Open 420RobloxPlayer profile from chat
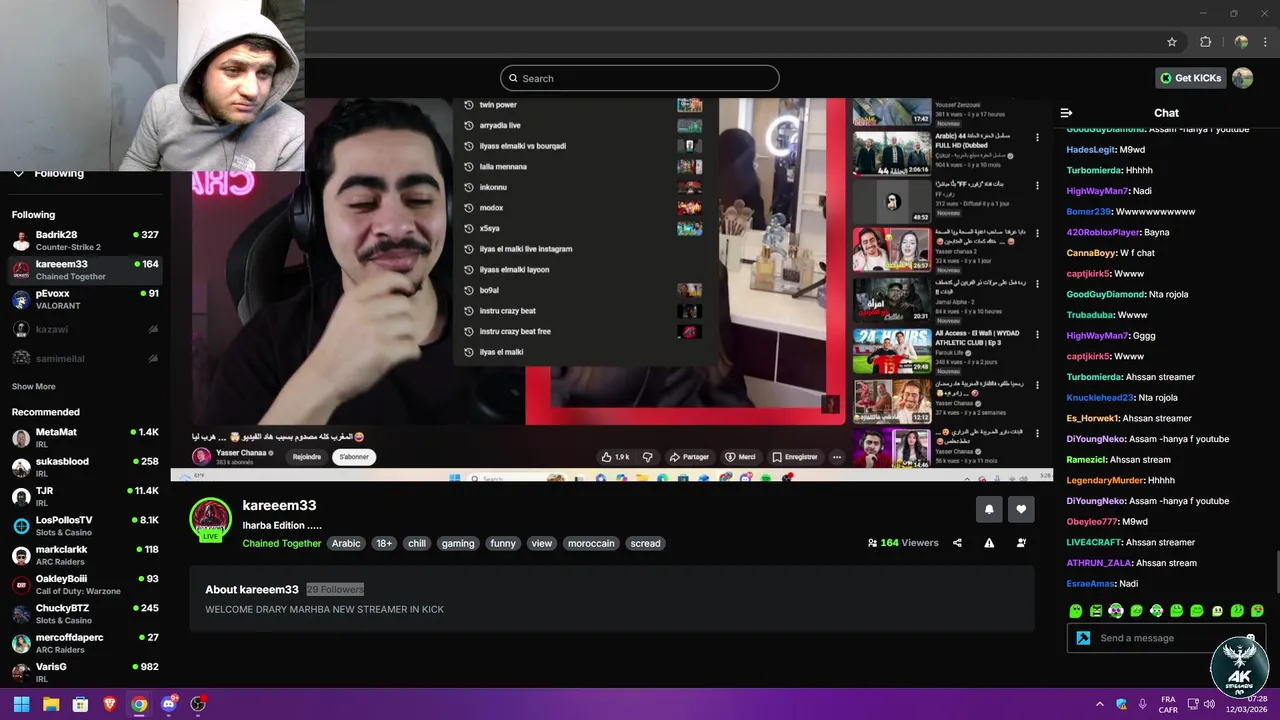This screenshot has height=720, width=1280. pyautogui.click(x=1103, y=232)
